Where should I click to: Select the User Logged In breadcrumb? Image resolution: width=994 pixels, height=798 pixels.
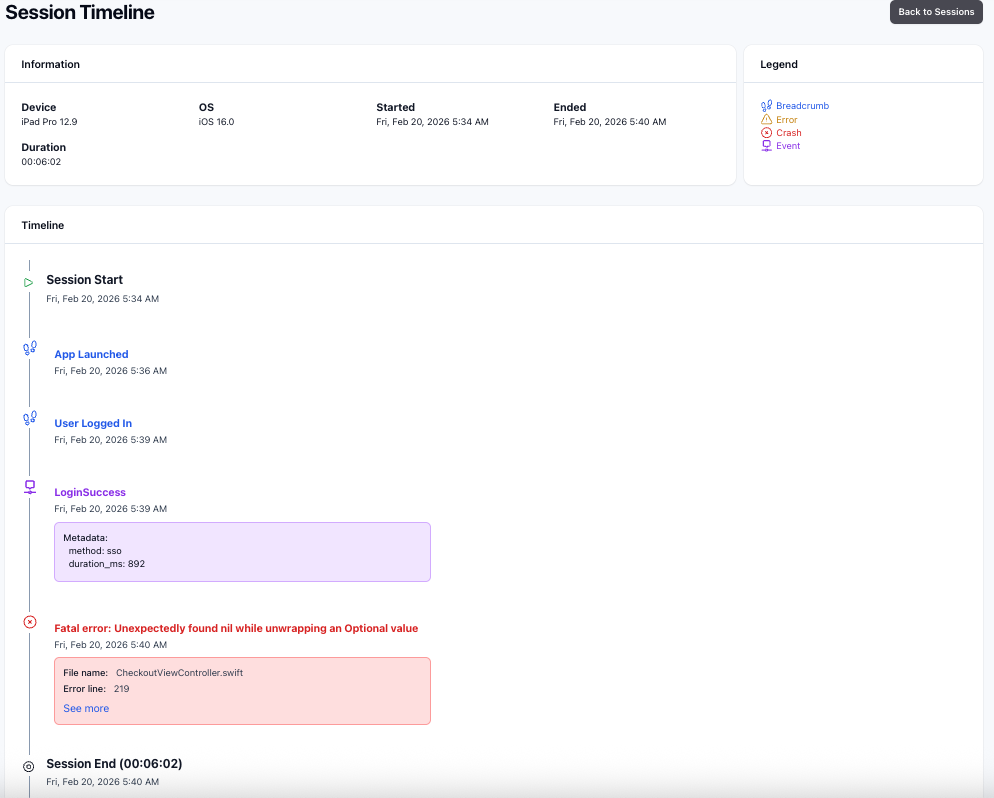93,423
